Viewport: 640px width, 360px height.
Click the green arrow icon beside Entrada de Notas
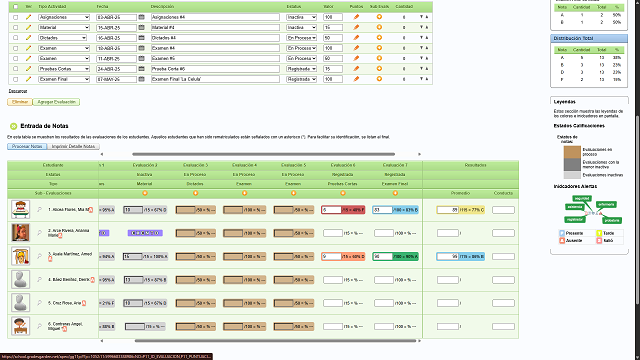point(13,126)
